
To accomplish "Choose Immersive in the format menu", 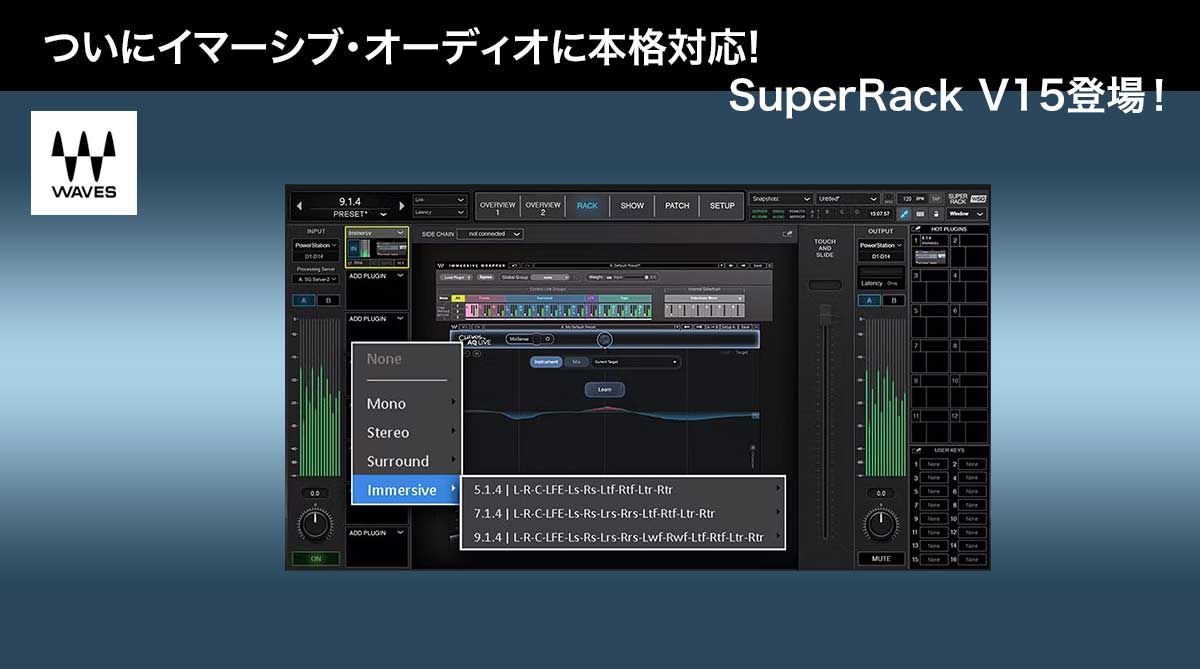I will point(406,490).
